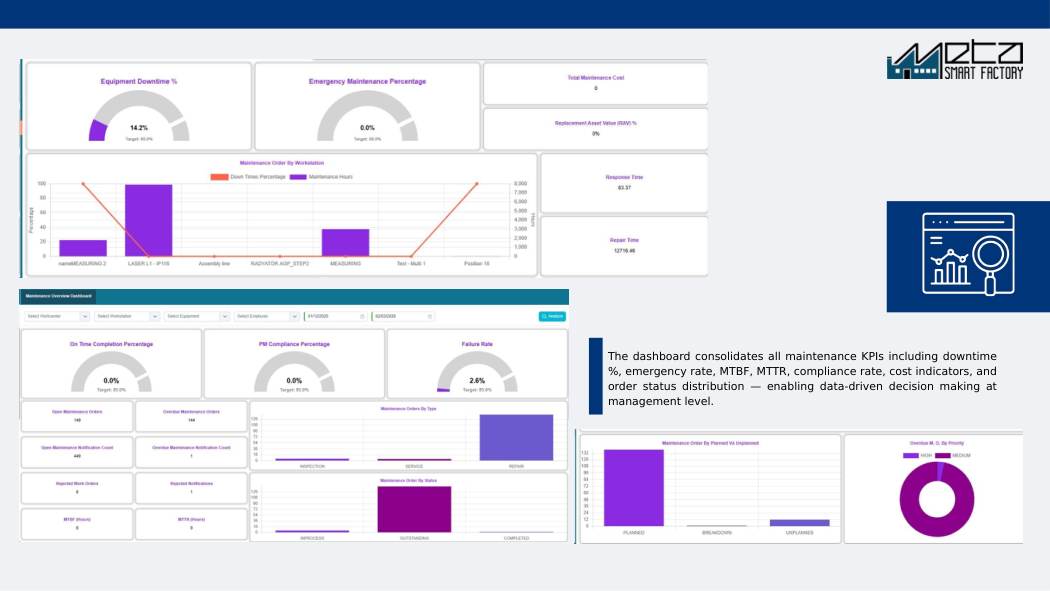Click the PLANNED bar in Planned Vs Unplanned chart
This screenshot has height=591, width=1050.
coord(633,488)
